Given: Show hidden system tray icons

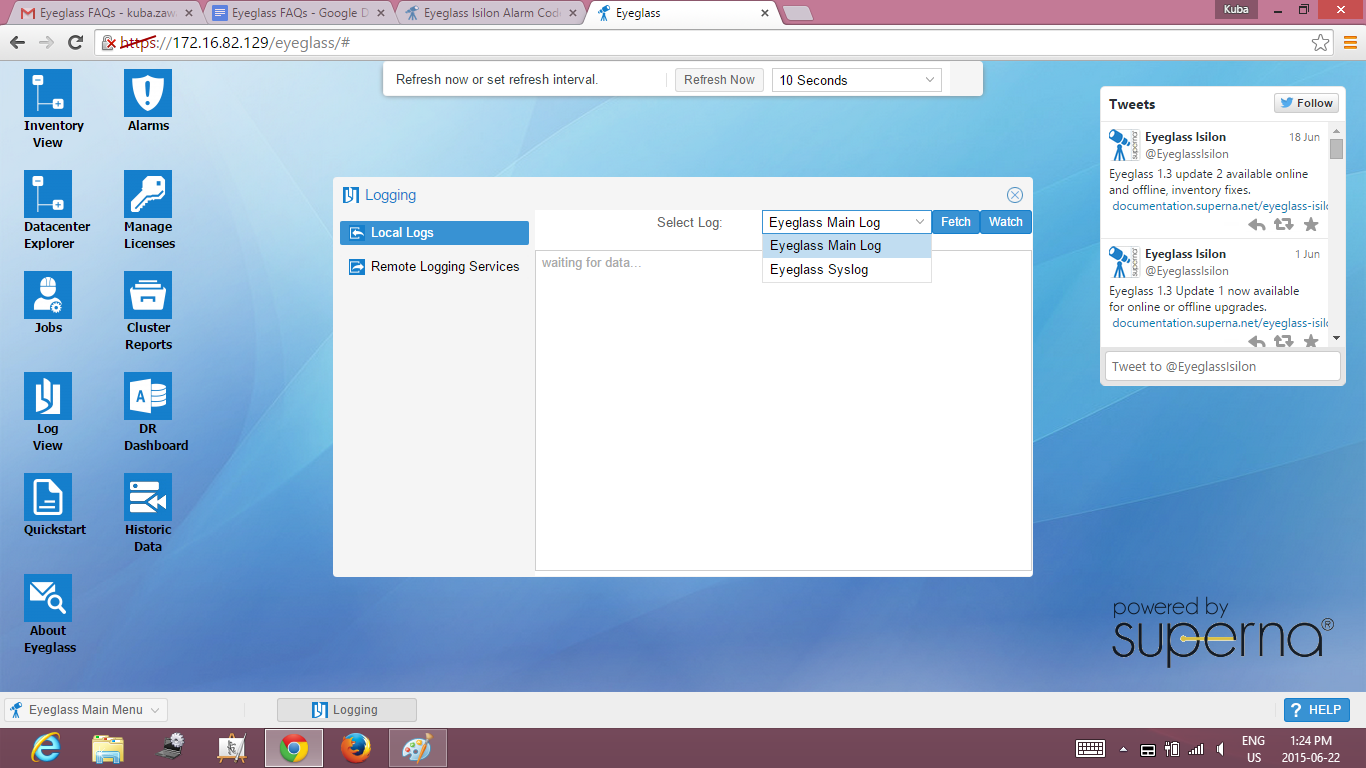Looking at the screenshot, I should pyautogui.click(x=1123, y=749).
